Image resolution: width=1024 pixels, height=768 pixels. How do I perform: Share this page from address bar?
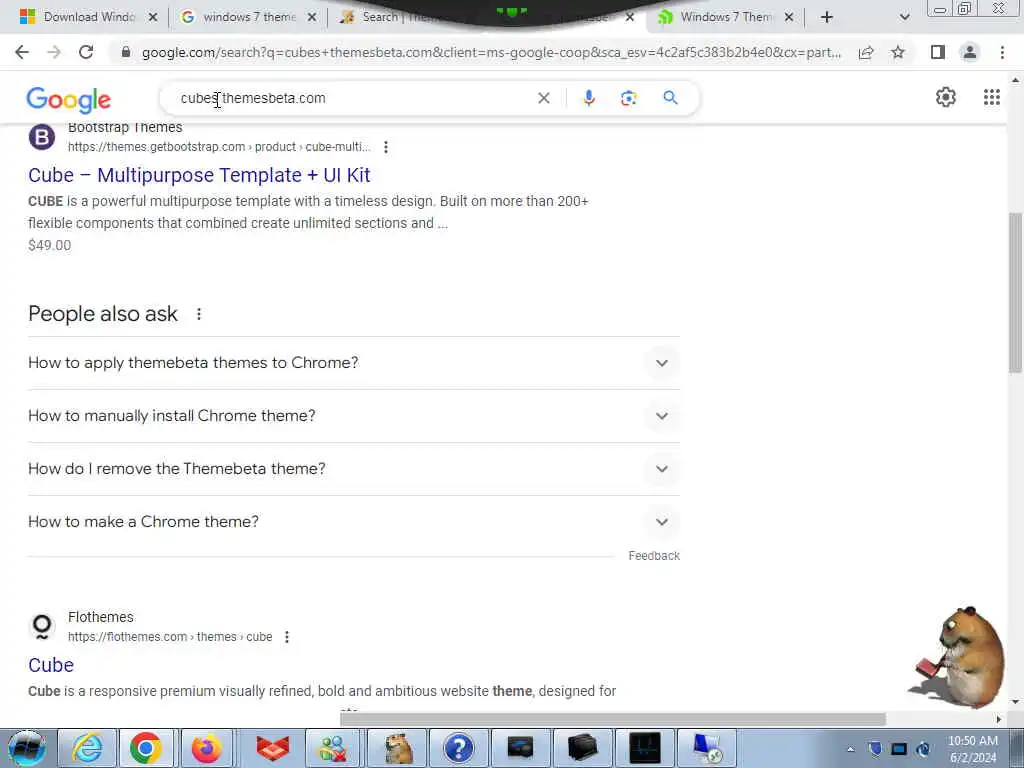click(866, 52)
